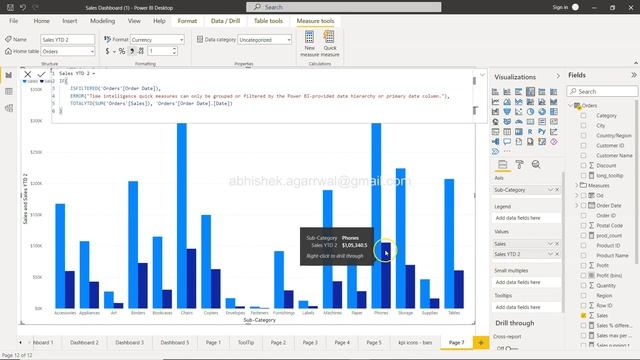Open the Table tools ribbon tab
640x360 pixels.
[x=268, y=21]
